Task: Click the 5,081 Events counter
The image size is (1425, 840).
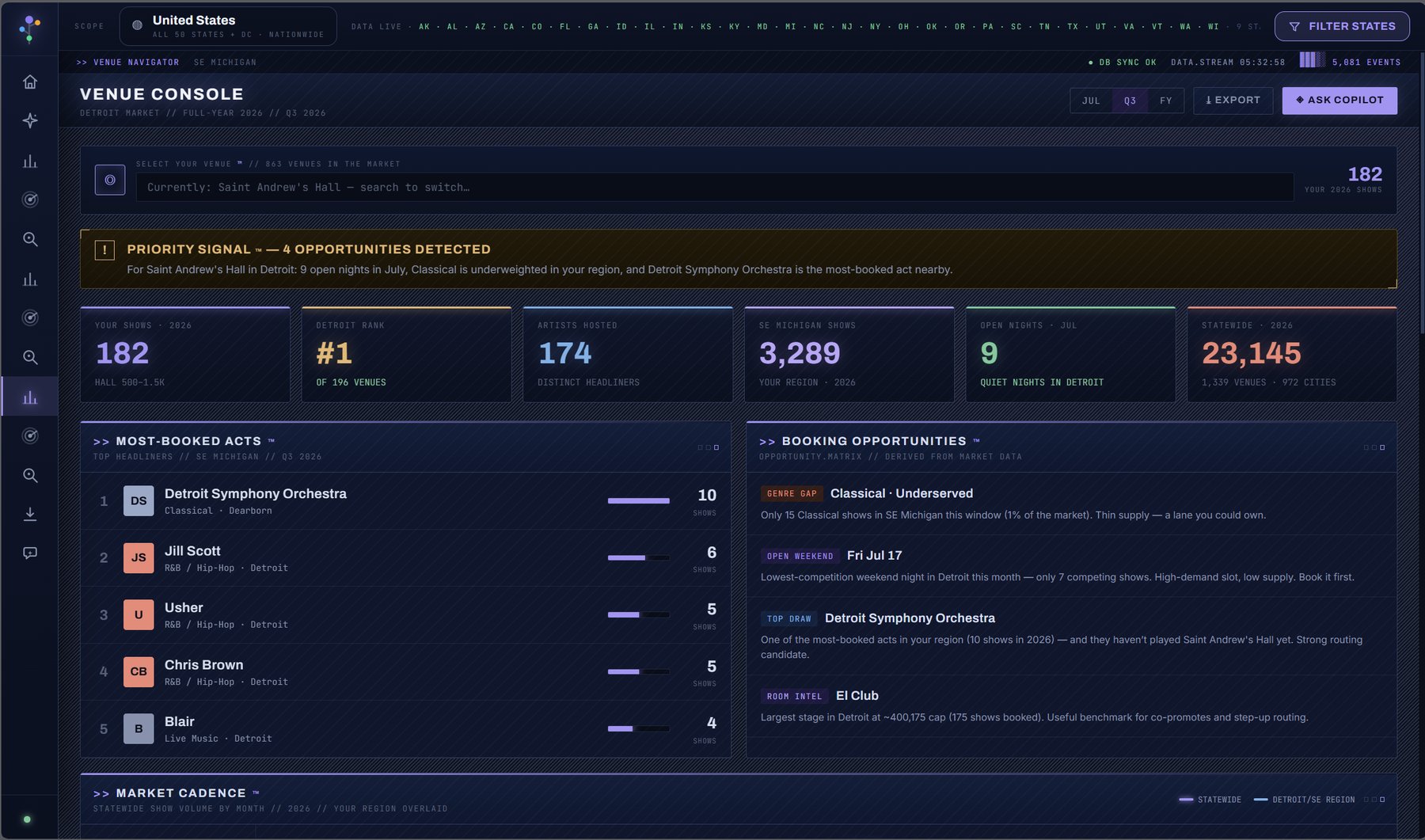Action: [1366, 63]
